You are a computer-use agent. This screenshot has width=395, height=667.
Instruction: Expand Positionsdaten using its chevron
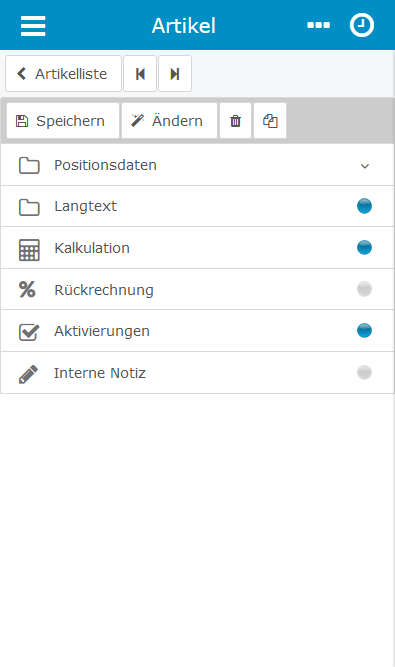[x=365, y=166]
